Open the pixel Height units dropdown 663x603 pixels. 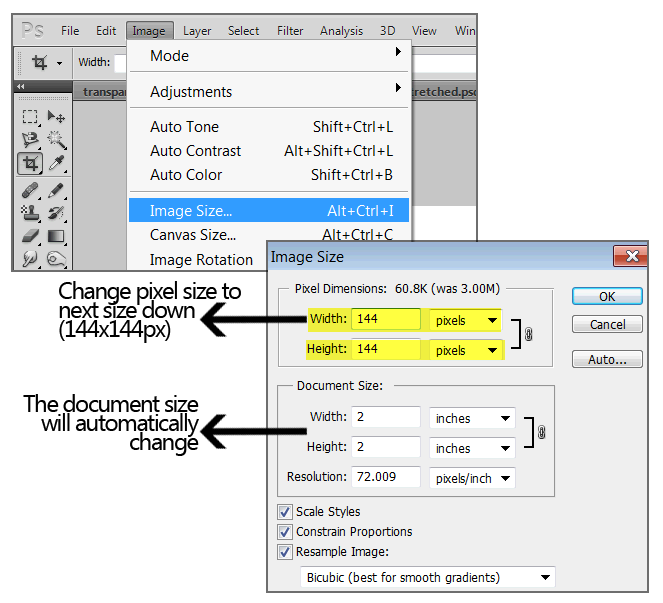(465, 350)
